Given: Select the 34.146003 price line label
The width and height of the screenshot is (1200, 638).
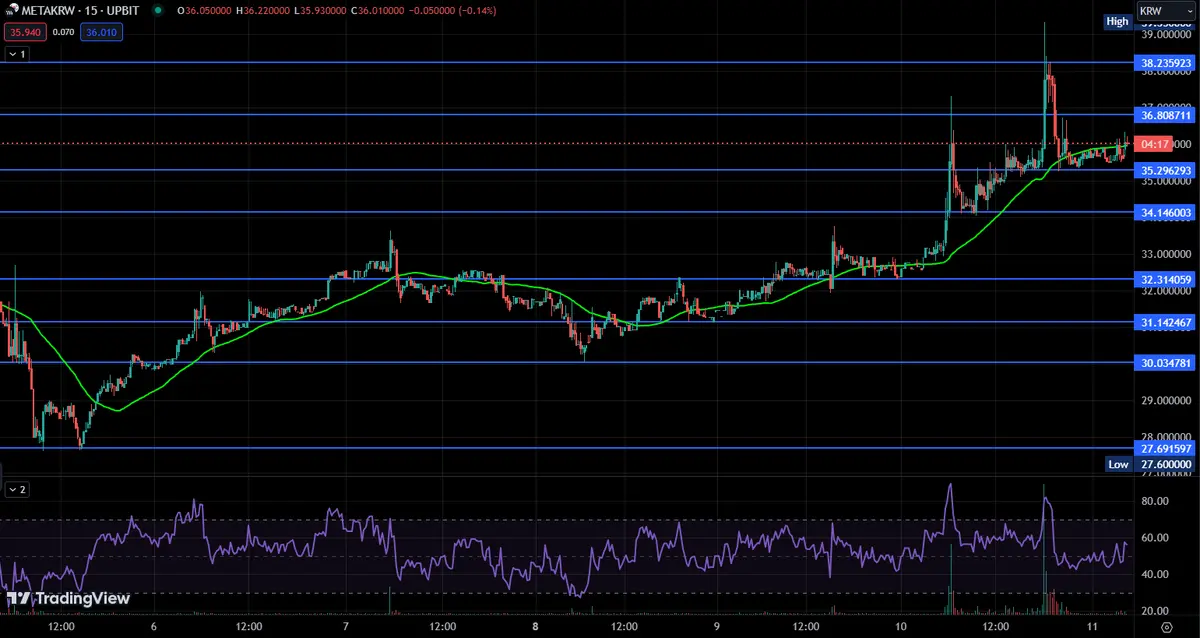Looking at the screenshot, I should click(x=1166, y=213).
